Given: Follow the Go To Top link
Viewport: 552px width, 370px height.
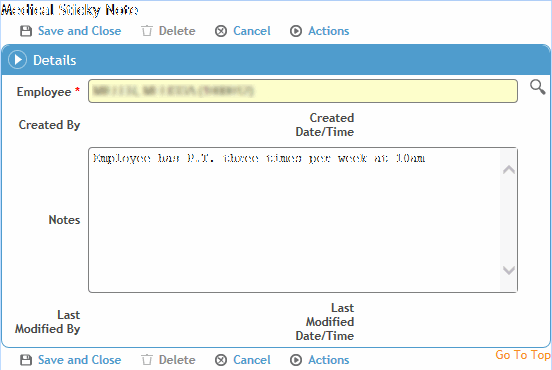Looking at the screenshot, I should point(523,355).
